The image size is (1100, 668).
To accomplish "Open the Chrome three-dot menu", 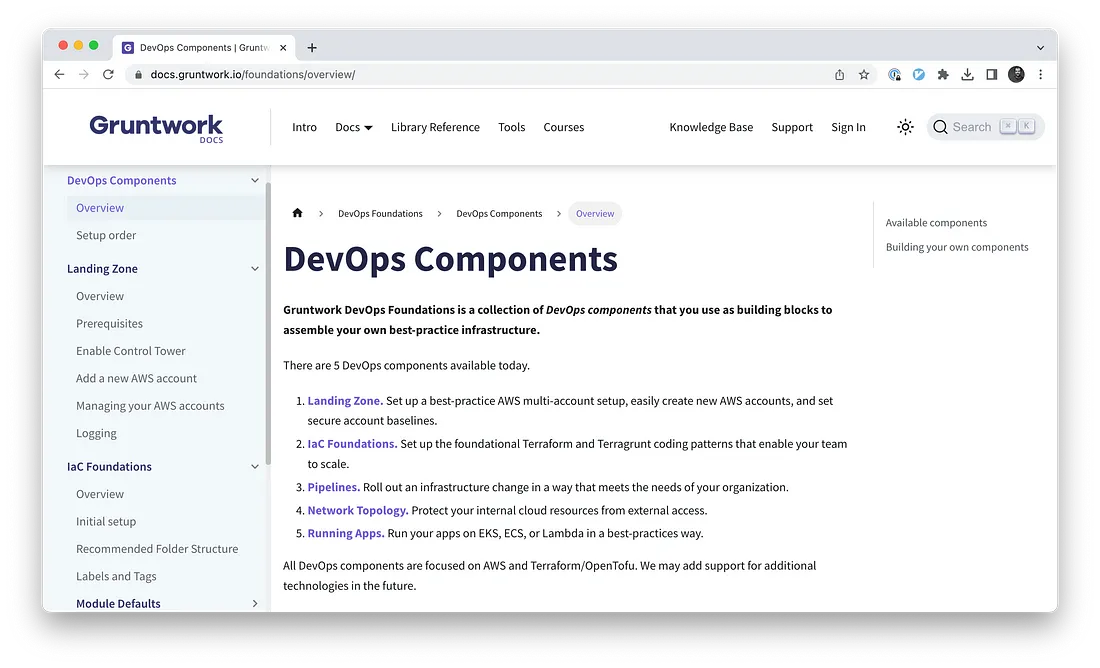I will click(1040, 74).
